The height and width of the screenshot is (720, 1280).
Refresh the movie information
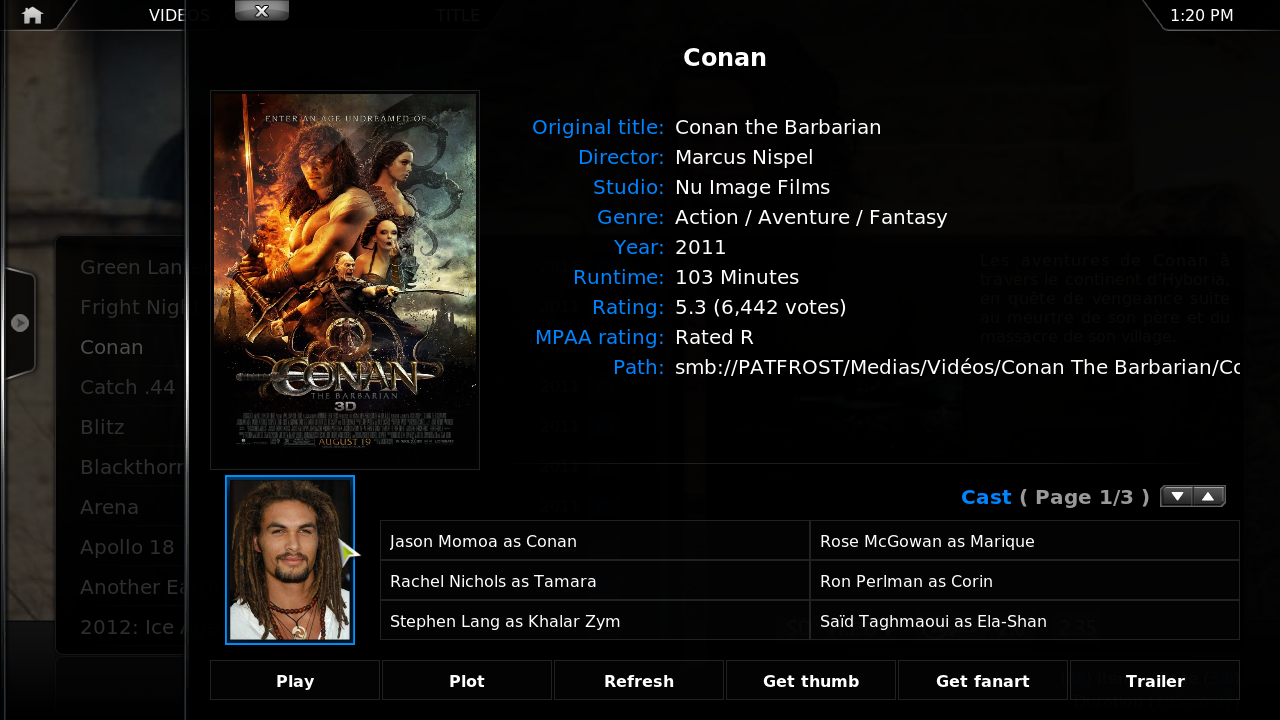(x=639, y=680)
